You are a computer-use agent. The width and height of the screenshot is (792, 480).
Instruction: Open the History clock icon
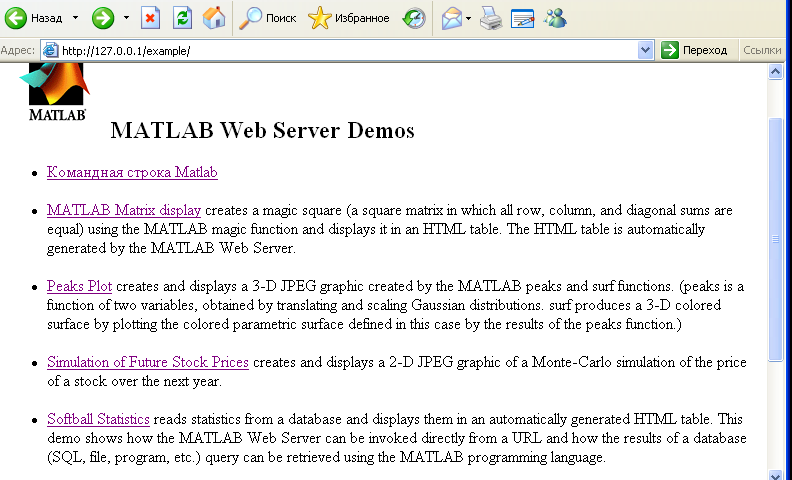click(x=414, y=19)
